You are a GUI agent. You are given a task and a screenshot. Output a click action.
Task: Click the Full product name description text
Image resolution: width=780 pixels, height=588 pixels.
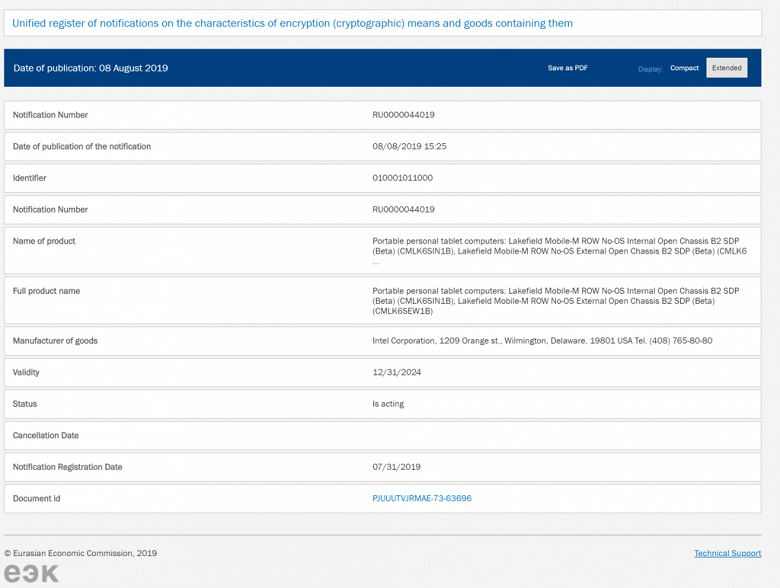556,301
